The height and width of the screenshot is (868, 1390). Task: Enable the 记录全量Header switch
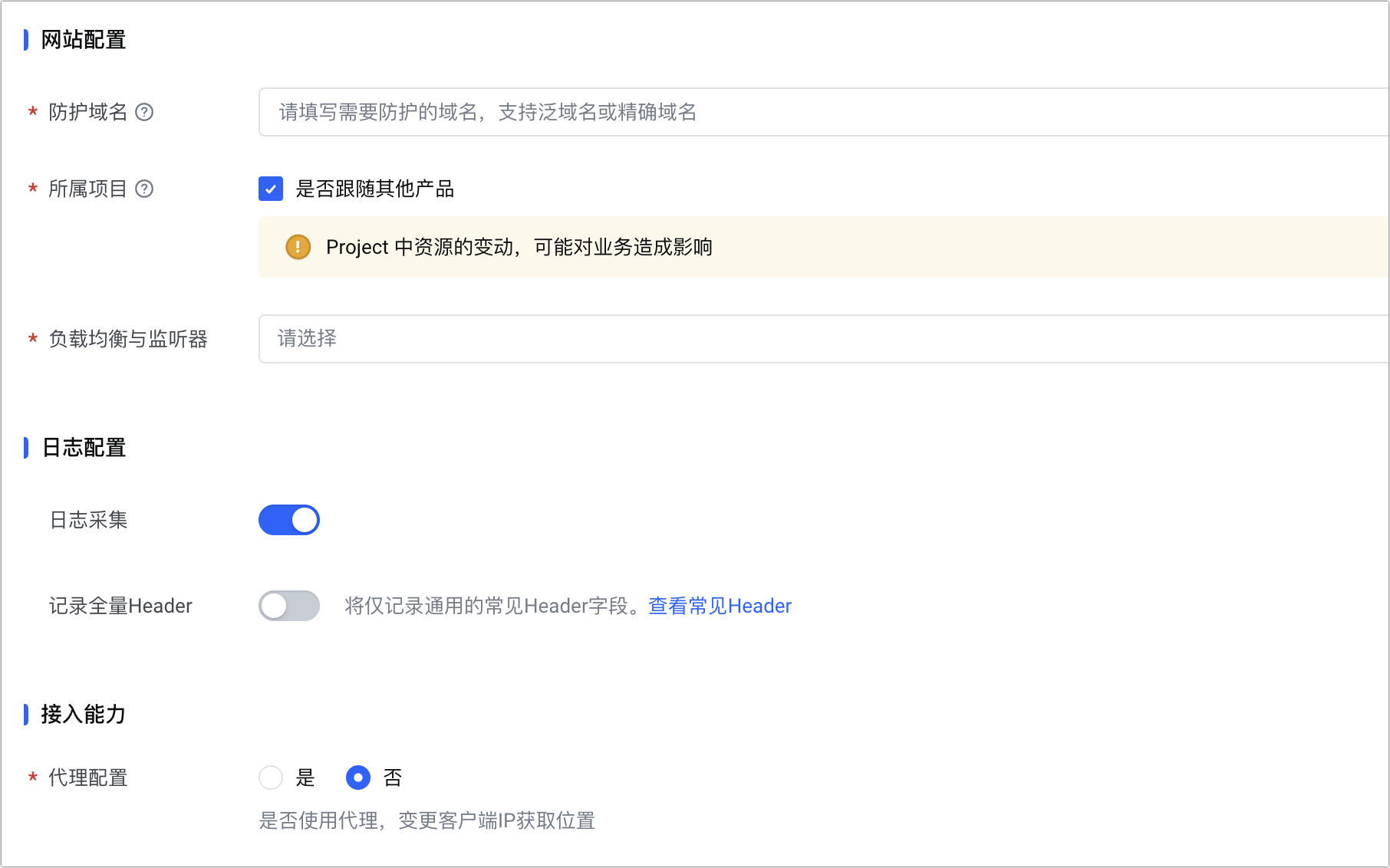[289, 606]
